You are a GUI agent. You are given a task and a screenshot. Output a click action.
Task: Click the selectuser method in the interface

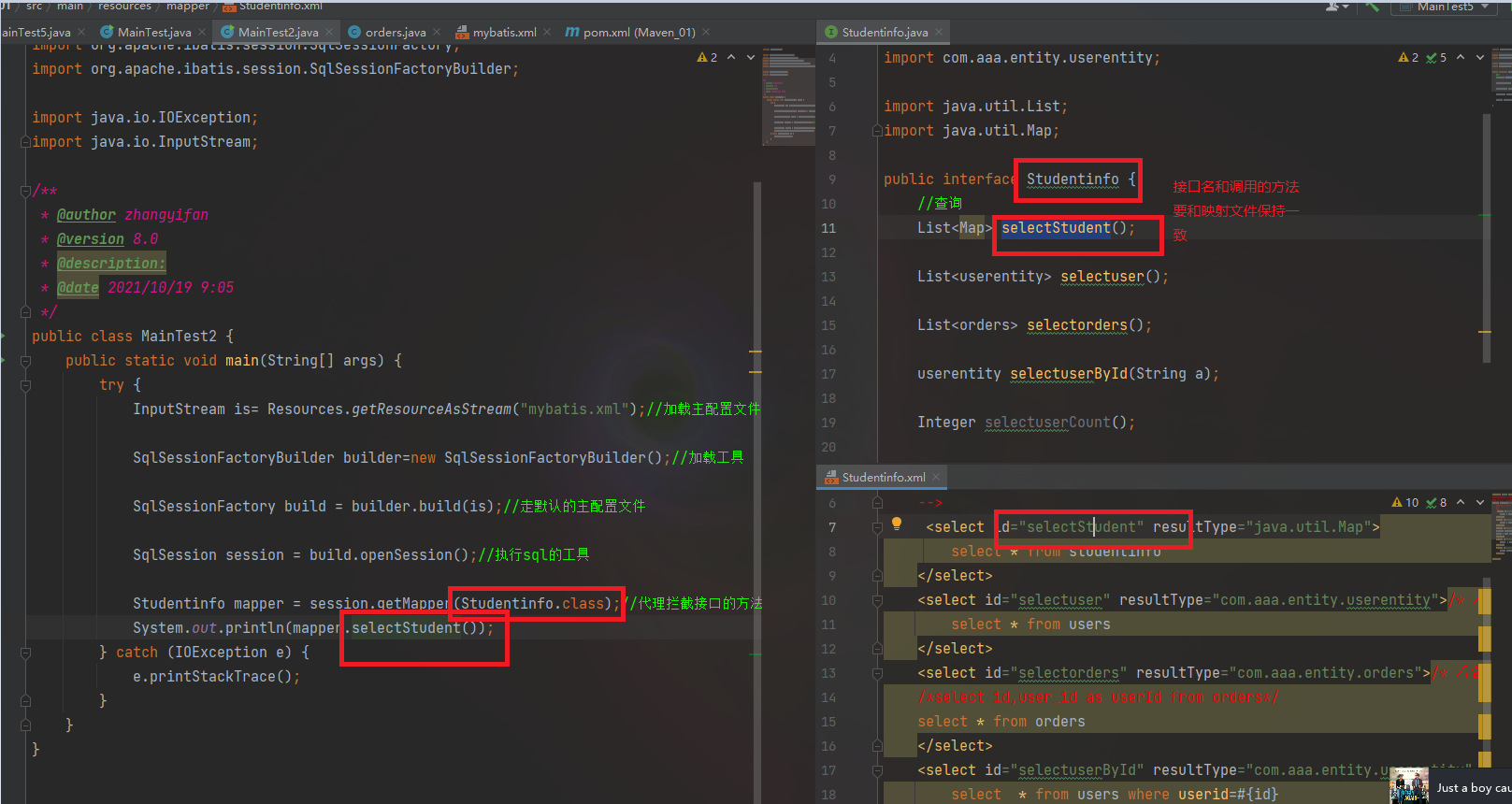1102,277
